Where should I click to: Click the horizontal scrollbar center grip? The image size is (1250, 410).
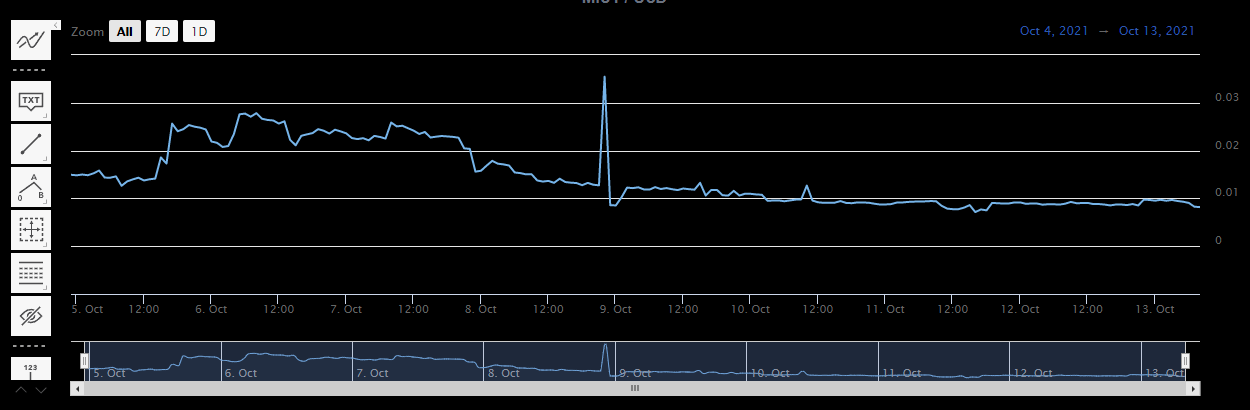(635, 388)
